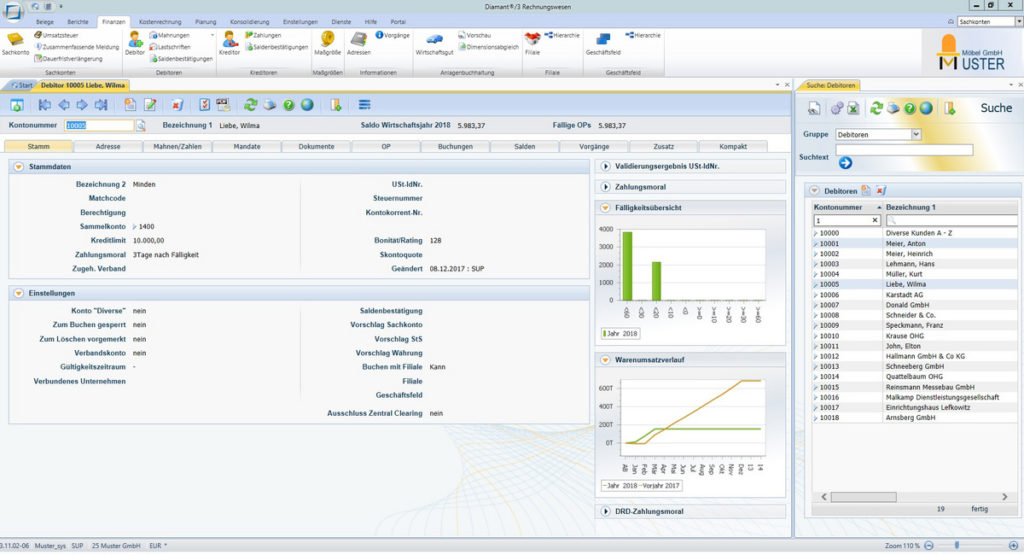
Task: Delete icon next to Debitoren list header
Action: pyautogui.click(x=881, y=191)
